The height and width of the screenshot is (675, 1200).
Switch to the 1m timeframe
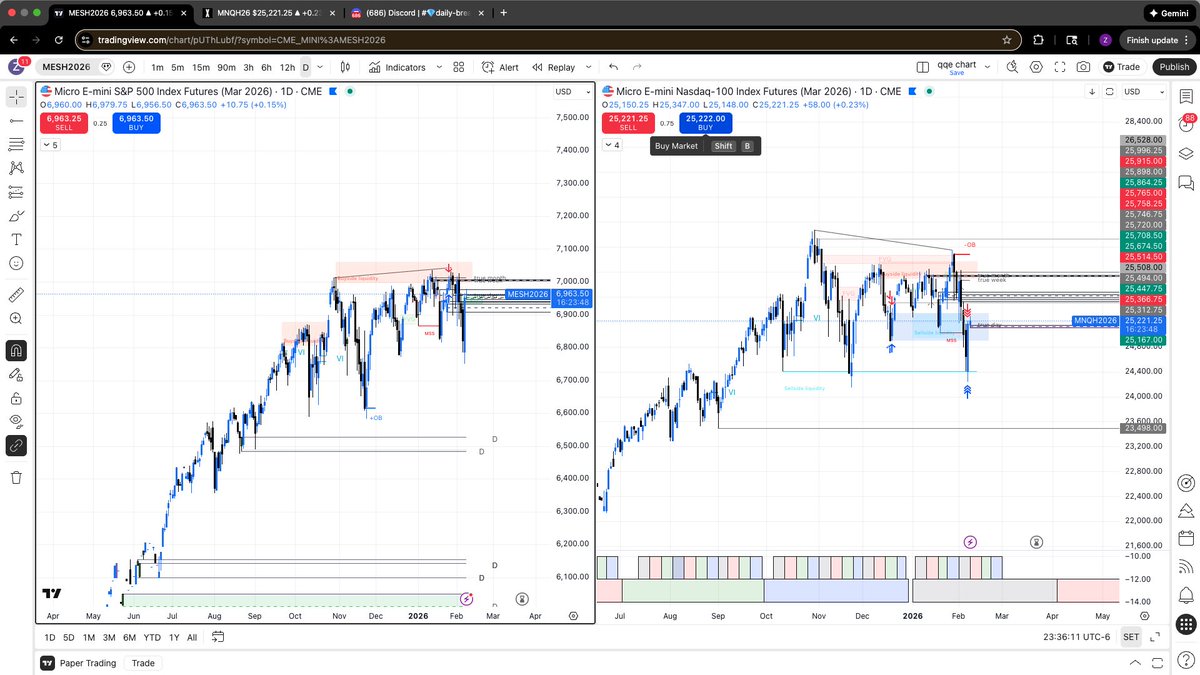pos(158,67)
